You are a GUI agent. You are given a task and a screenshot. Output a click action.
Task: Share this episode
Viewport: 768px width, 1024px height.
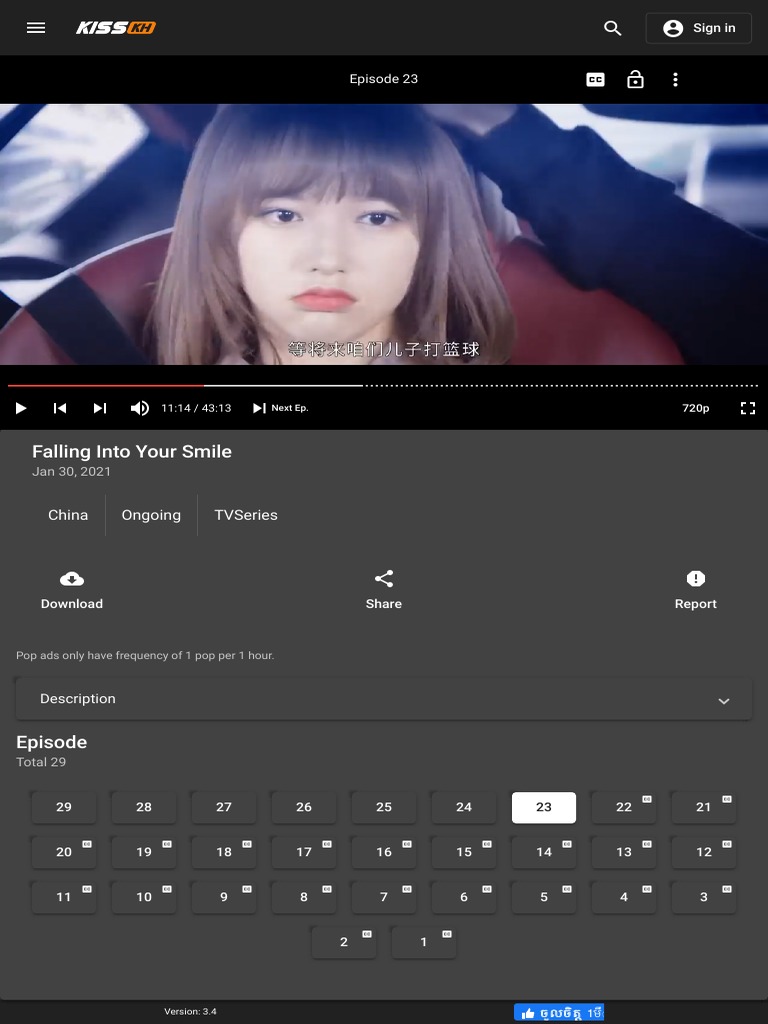click(x=384, y=590)
